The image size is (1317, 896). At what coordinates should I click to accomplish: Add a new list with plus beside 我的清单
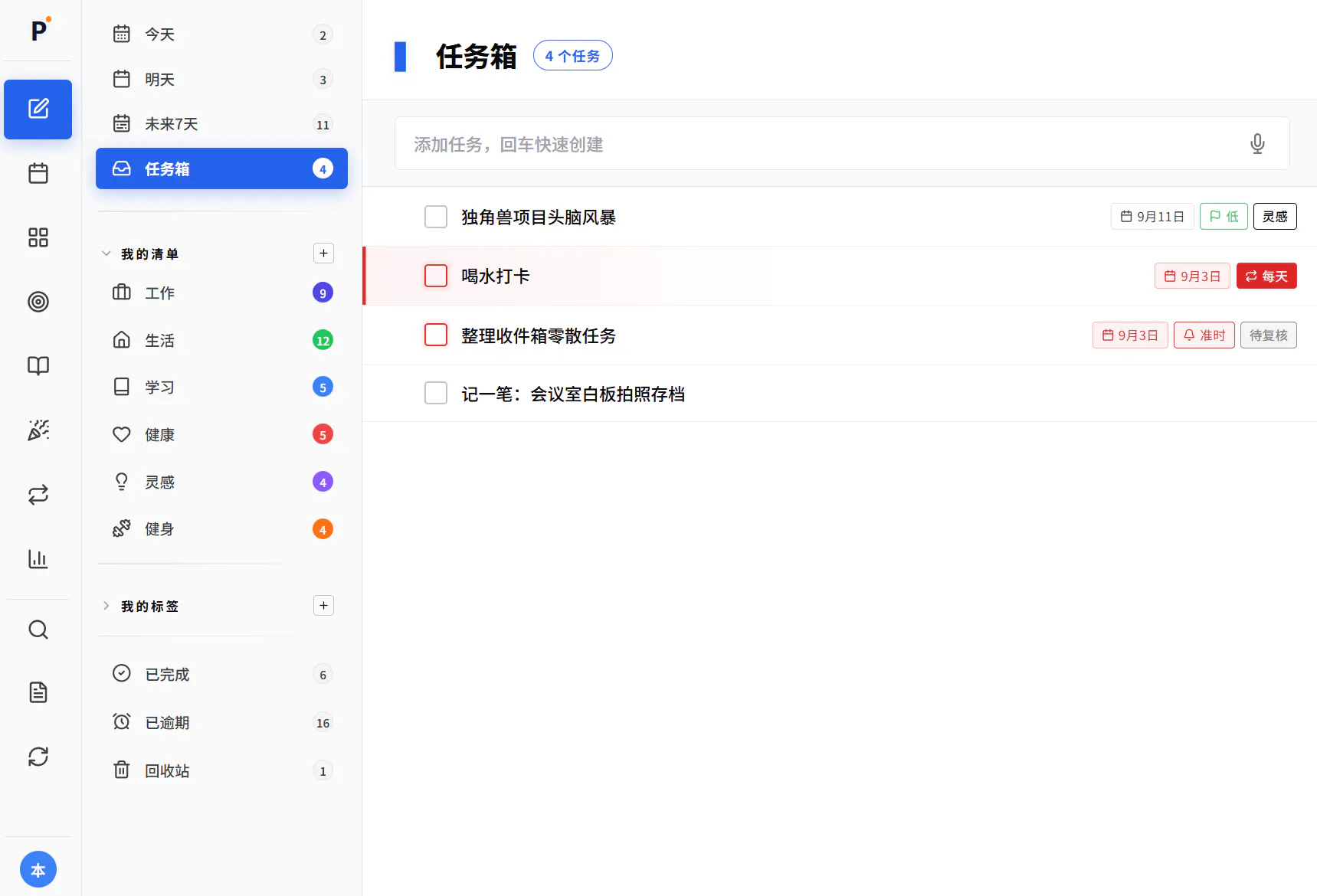coord(323,253)
